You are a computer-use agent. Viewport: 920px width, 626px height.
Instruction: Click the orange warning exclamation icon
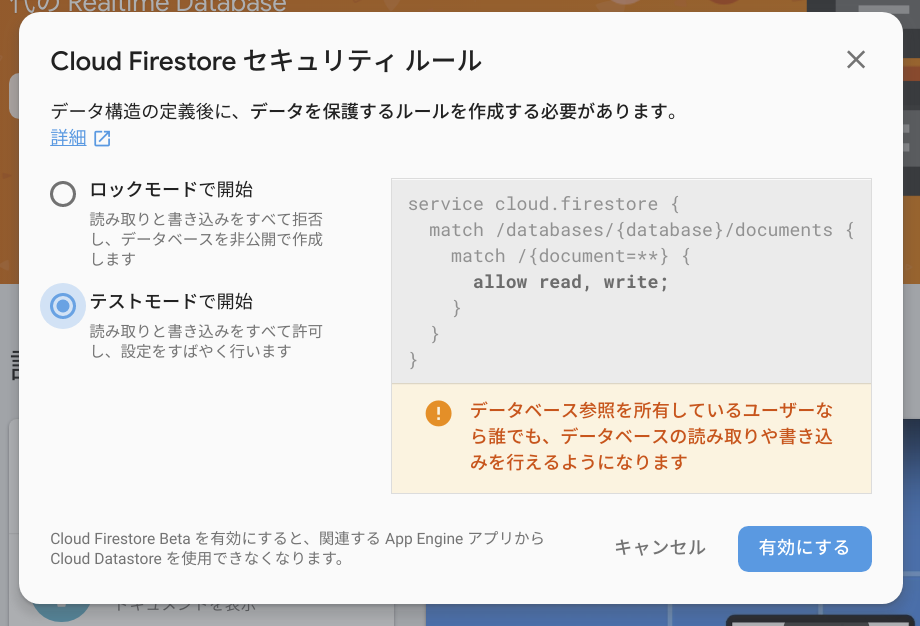tap(438, 413)
